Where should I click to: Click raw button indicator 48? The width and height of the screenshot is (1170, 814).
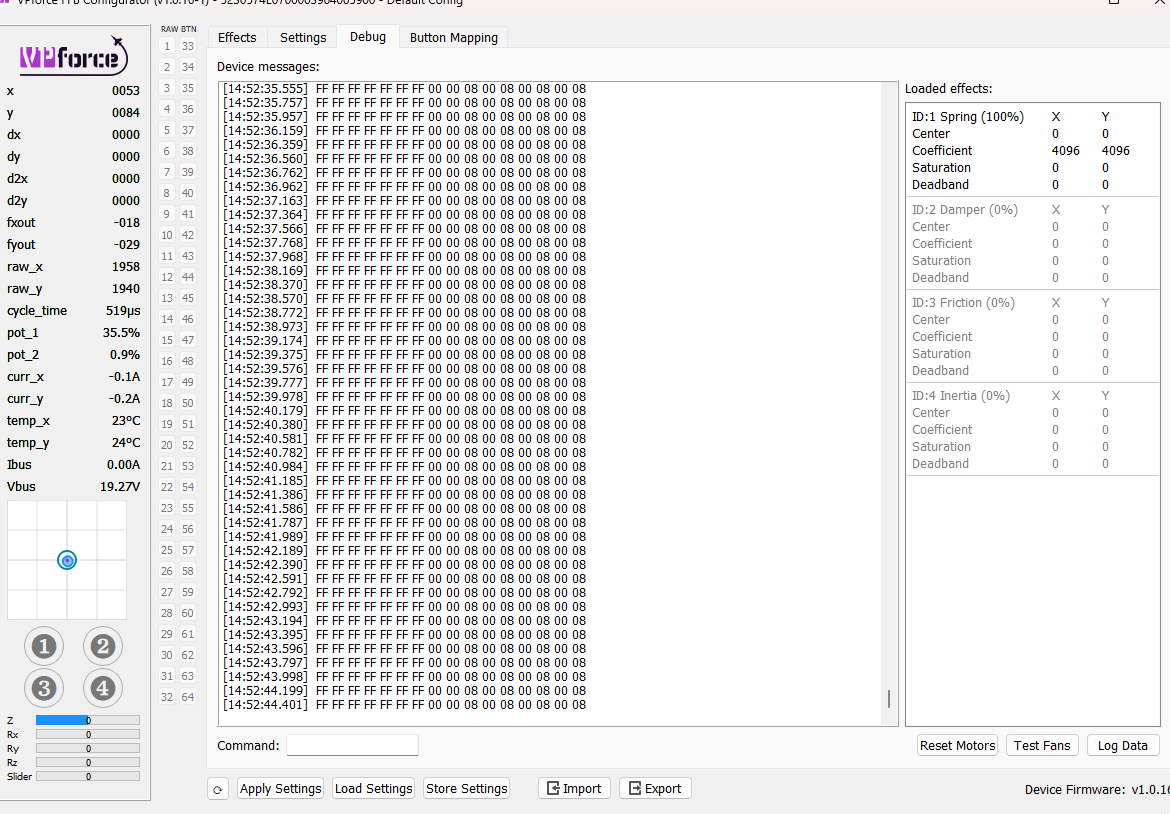click(x=188, y=361)
